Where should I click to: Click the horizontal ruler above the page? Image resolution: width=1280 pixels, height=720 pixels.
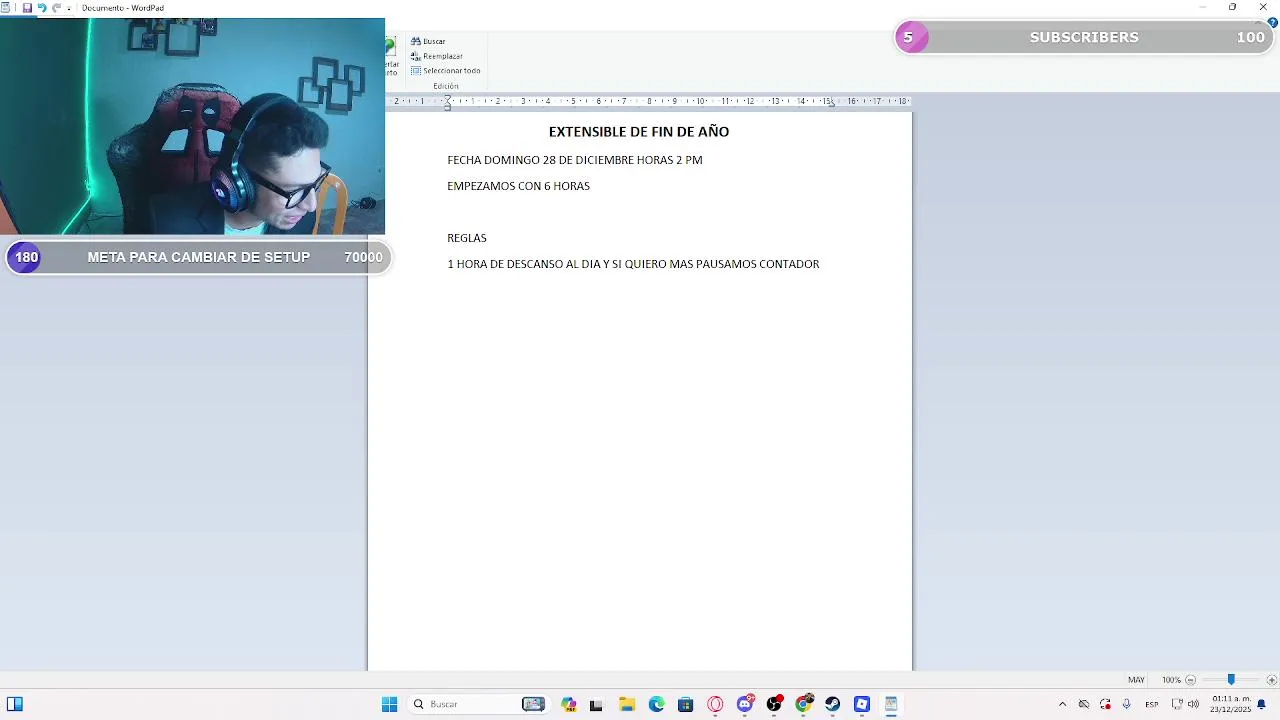[648, 101]
